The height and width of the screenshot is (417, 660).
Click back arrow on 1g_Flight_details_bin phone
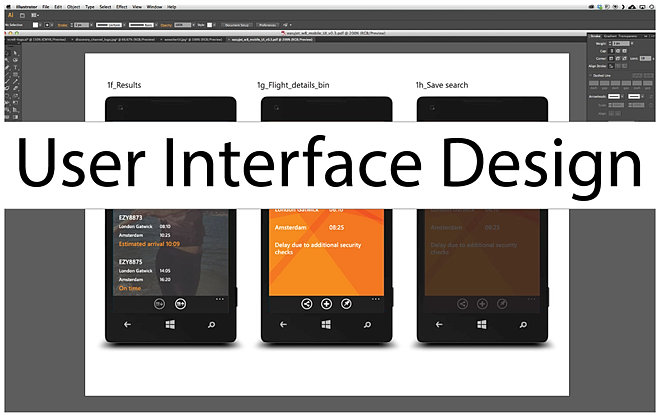(283, 324)
